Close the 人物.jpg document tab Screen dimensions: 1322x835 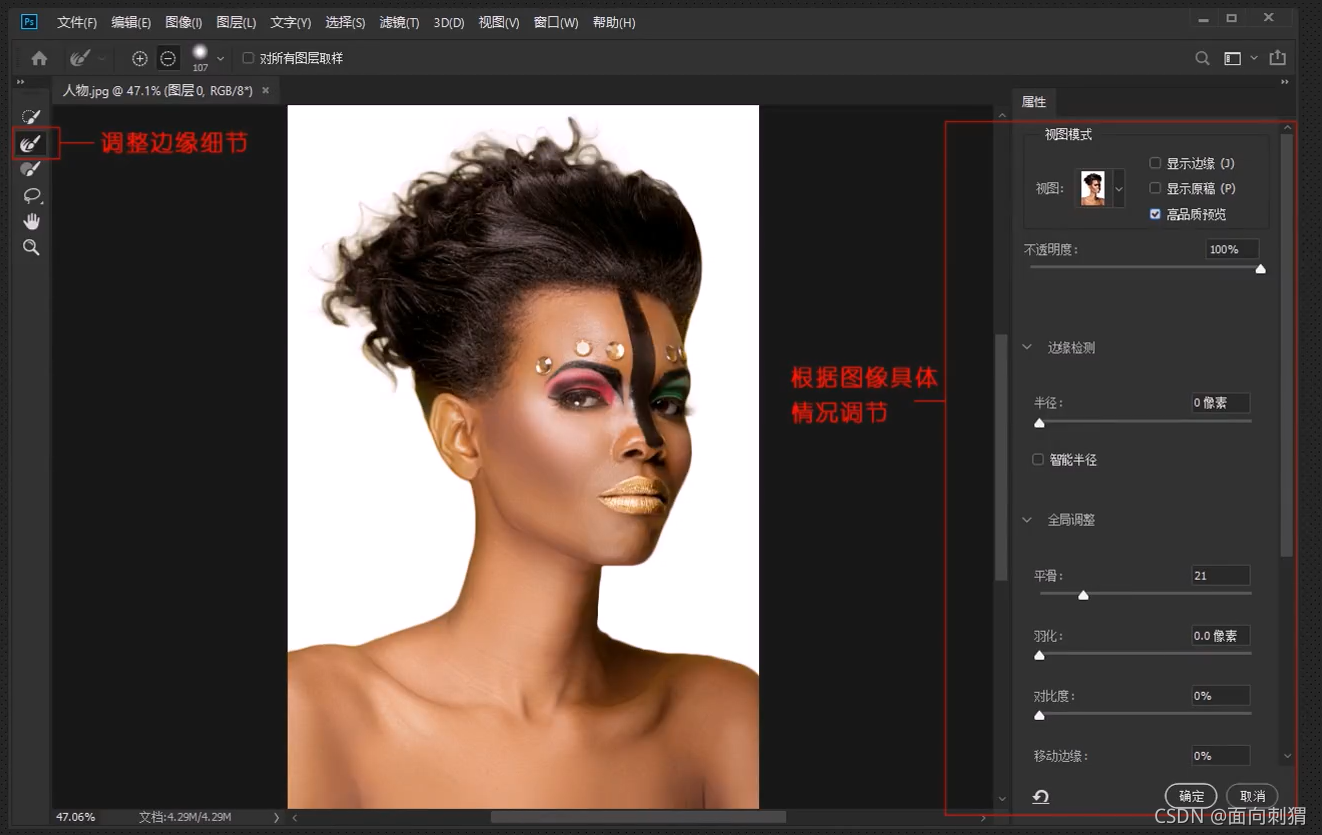tap(265, 90)
